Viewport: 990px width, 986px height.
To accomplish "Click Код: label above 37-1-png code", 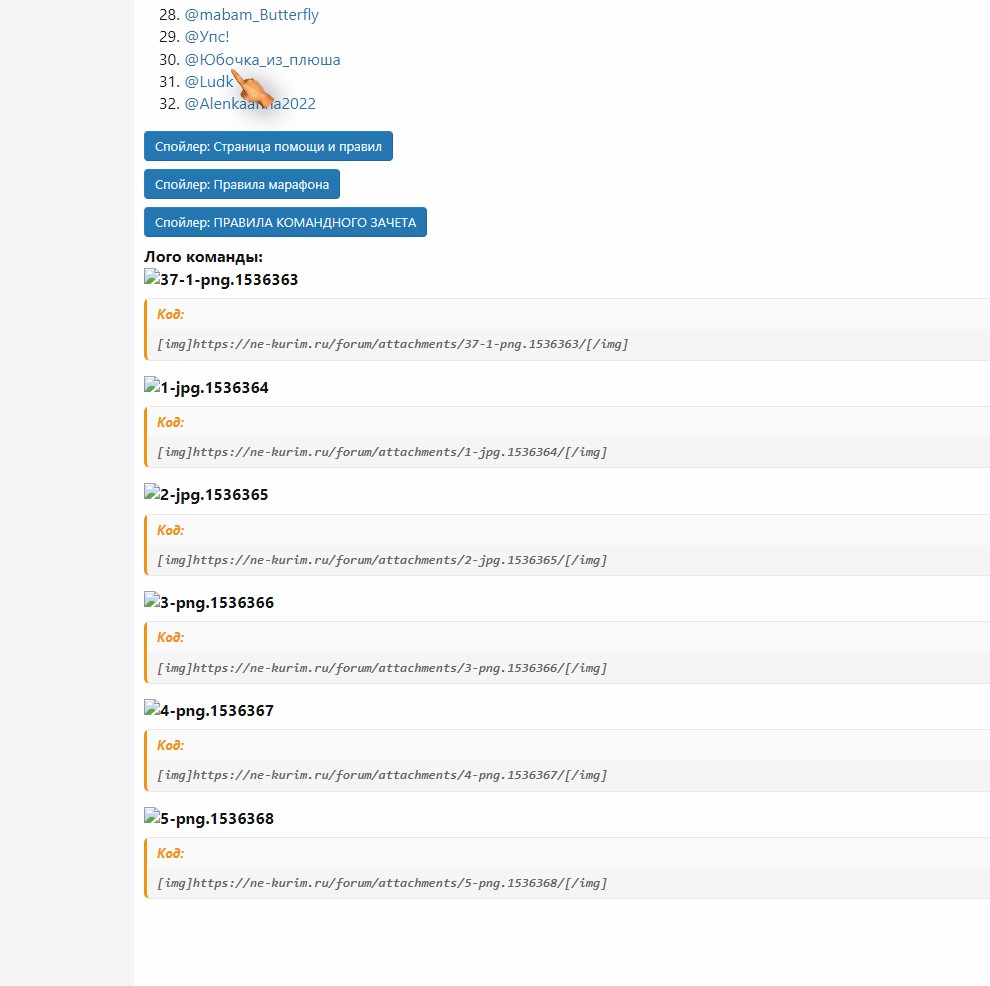I will tap(170, 314).
